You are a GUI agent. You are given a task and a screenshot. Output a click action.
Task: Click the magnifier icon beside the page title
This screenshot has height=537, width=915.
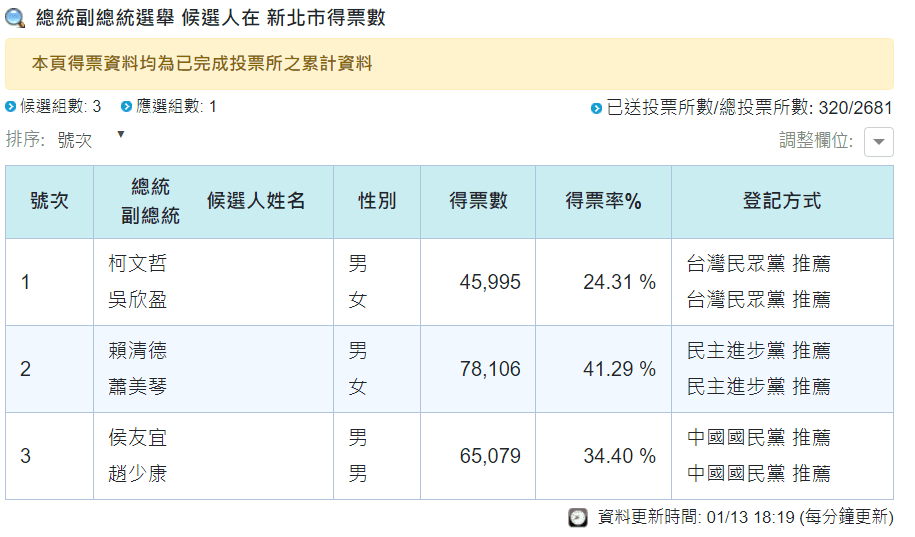point(15,18)
